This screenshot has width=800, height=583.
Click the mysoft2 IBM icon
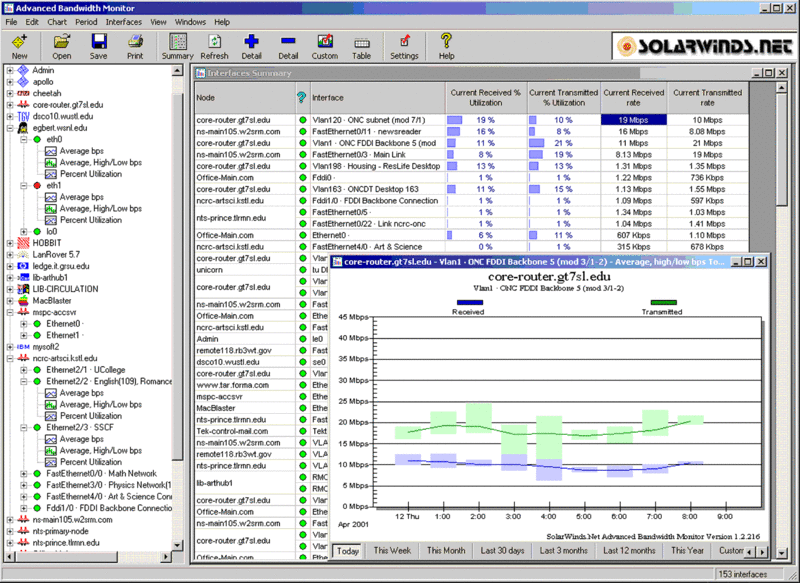23,347
